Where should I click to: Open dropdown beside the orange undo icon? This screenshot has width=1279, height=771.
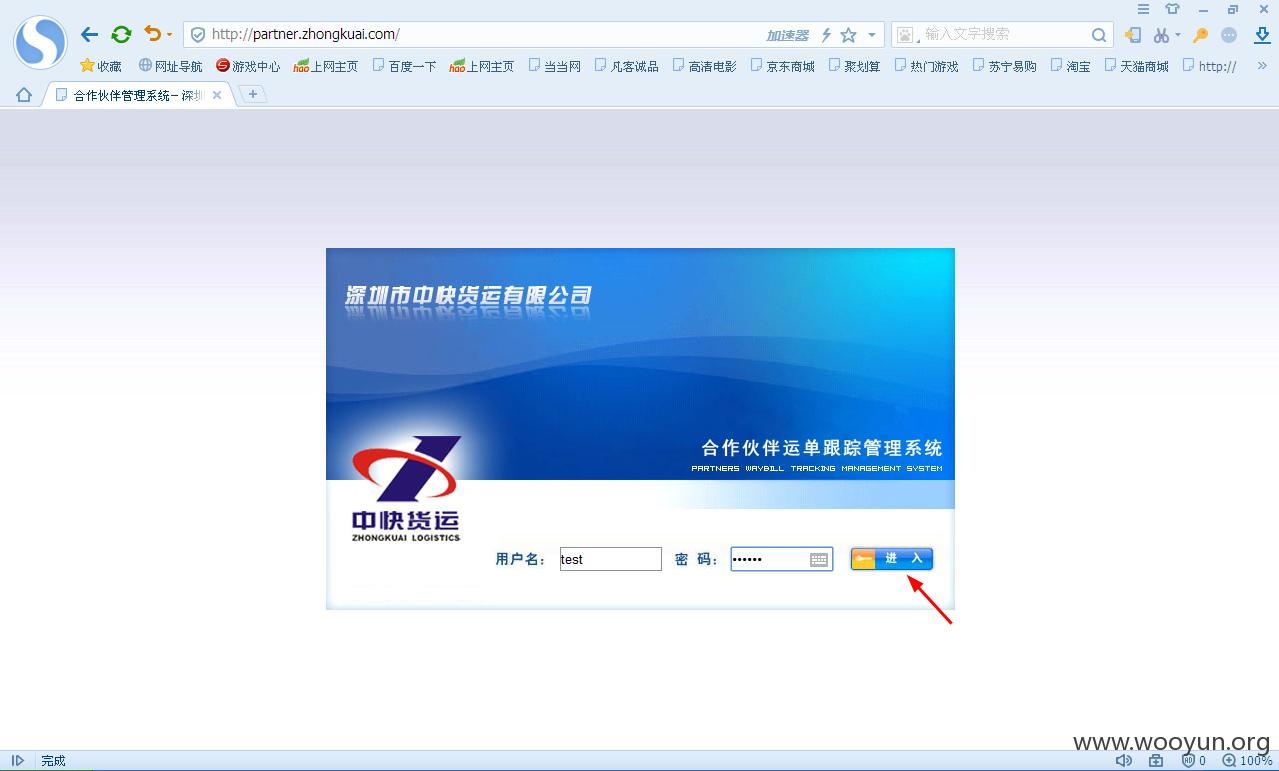(x=169, y=35)
